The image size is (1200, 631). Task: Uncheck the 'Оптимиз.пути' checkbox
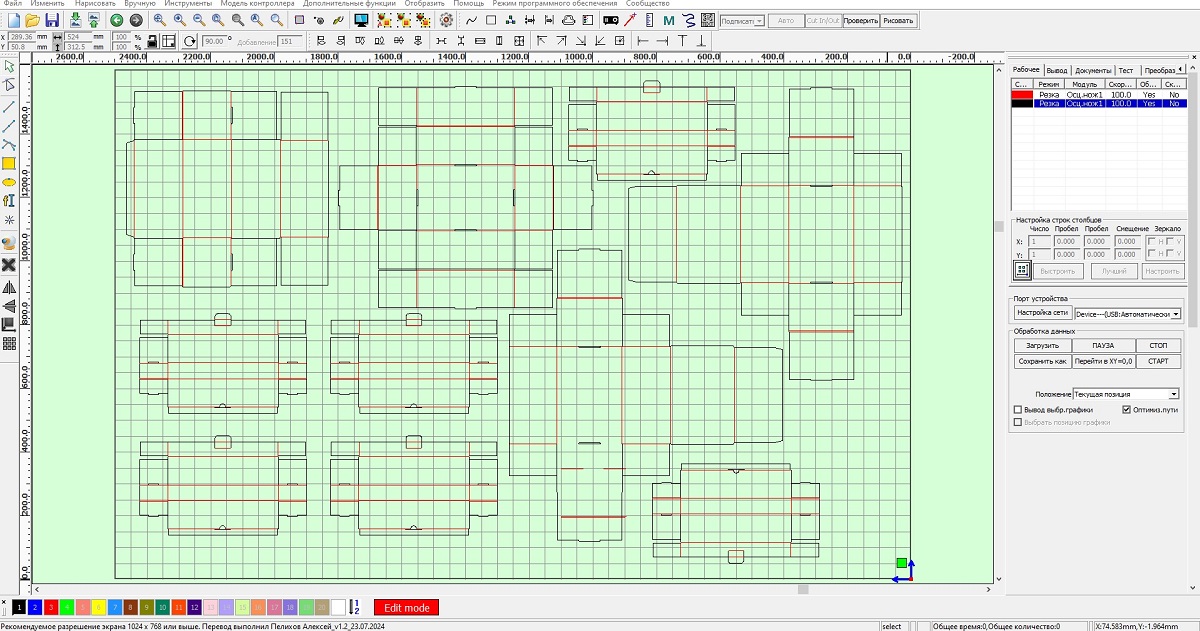click(1127, 410)
